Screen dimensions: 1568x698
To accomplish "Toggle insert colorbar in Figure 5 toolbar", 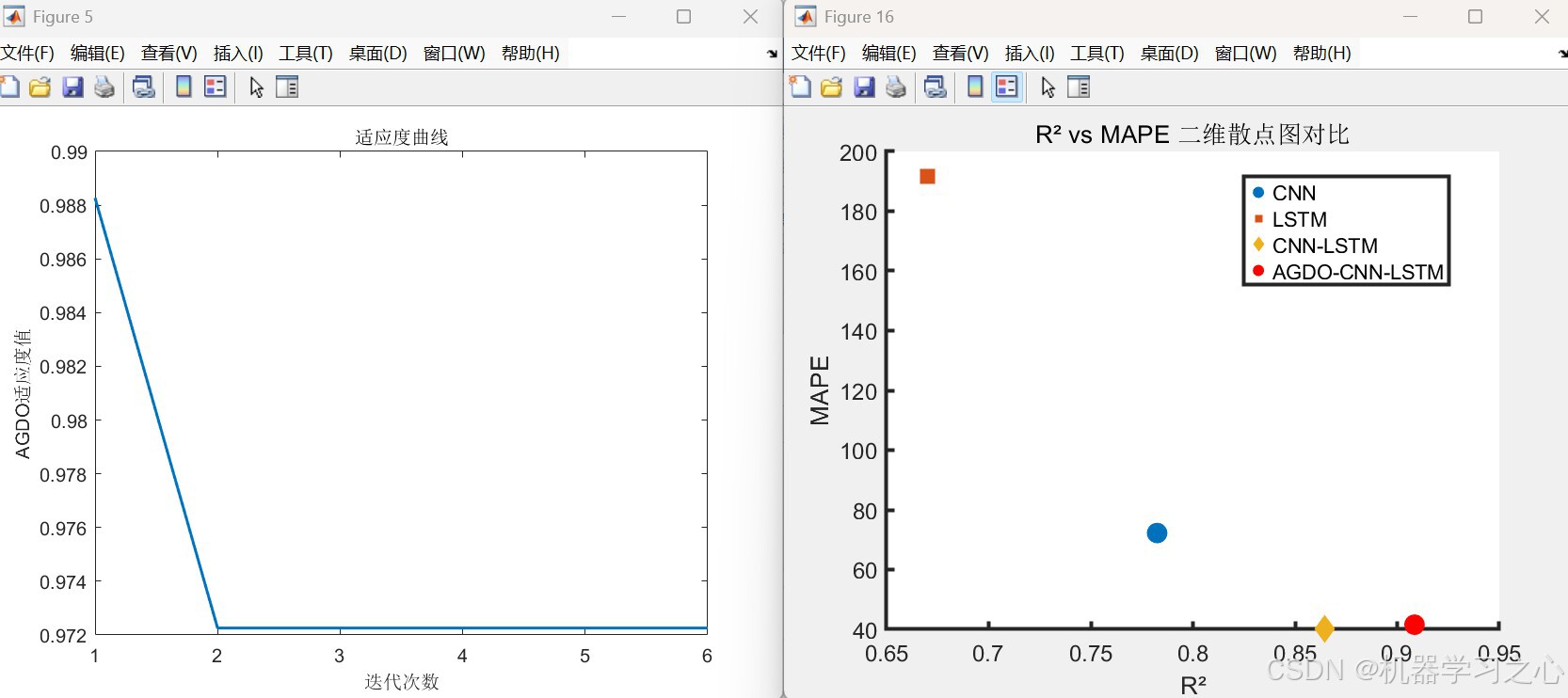I will 184,87.
